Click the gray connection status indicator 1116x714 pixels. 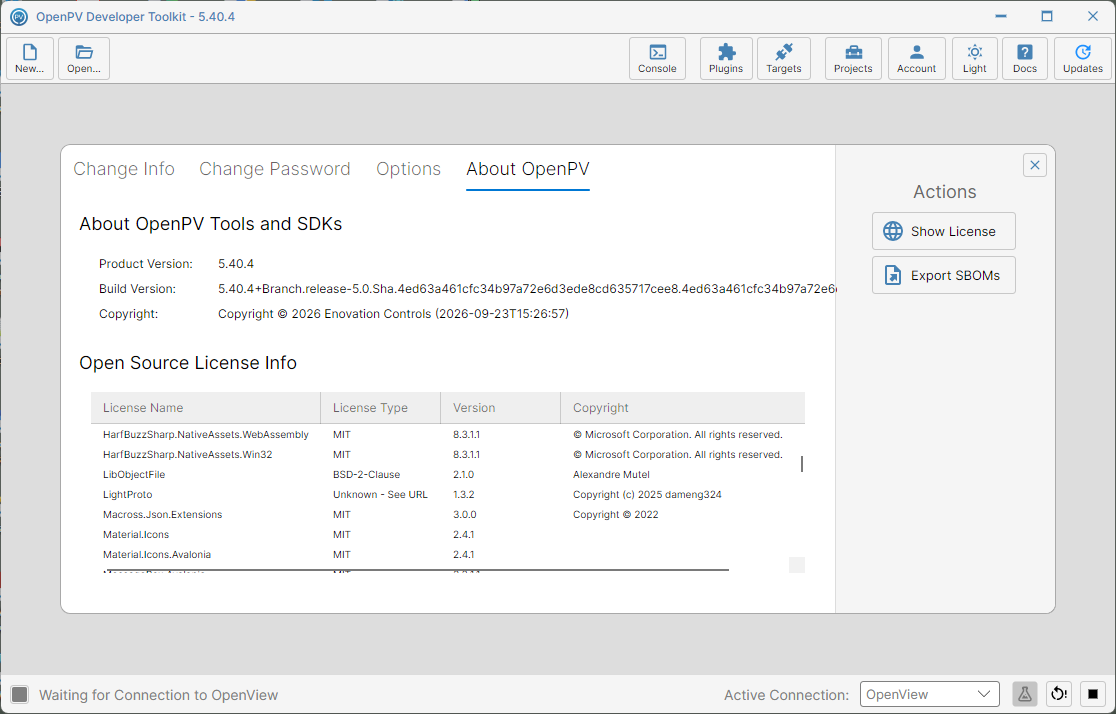[20, 695]
